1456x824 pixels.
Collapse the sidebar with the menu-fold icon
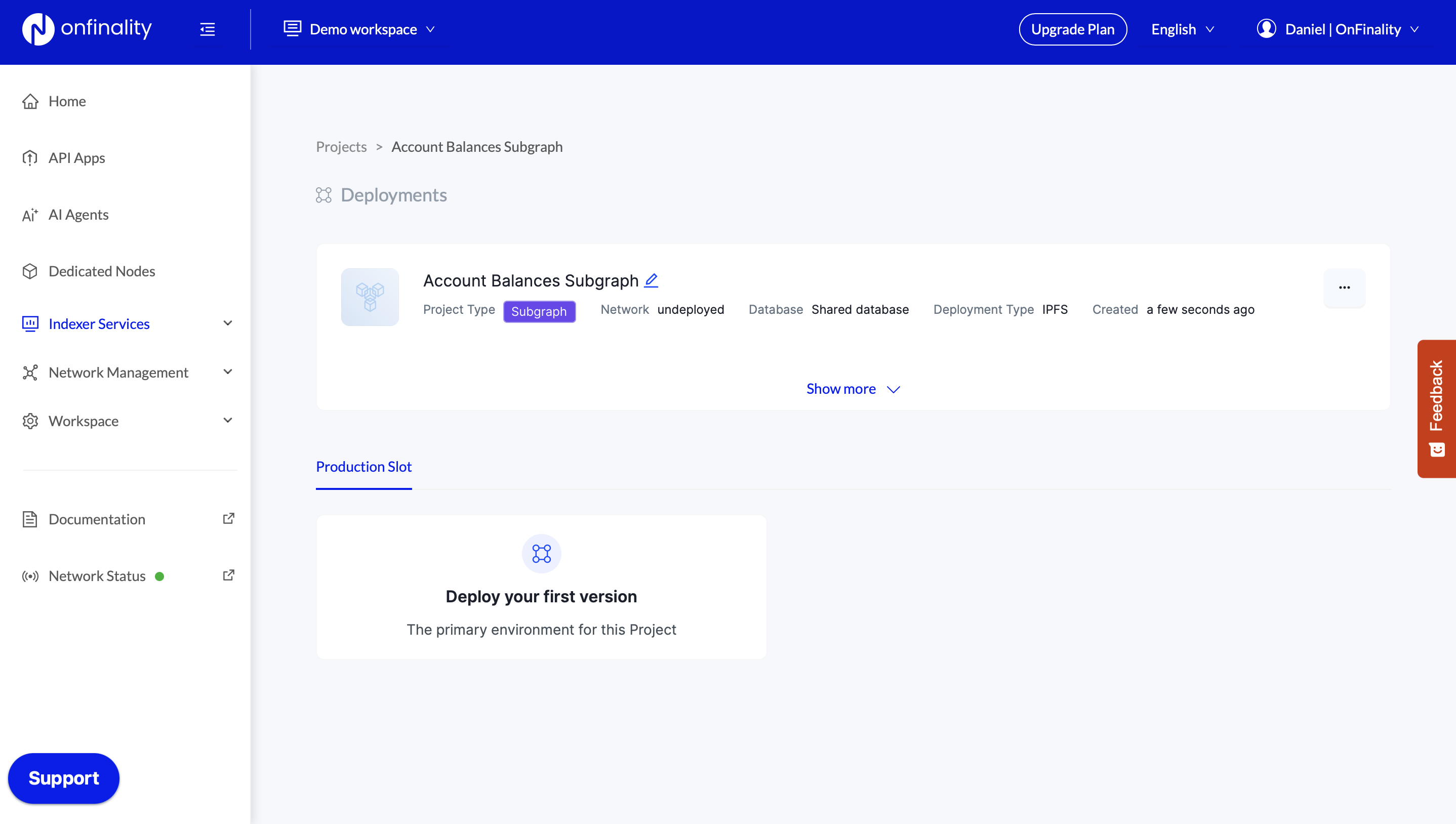coord(208,29)
